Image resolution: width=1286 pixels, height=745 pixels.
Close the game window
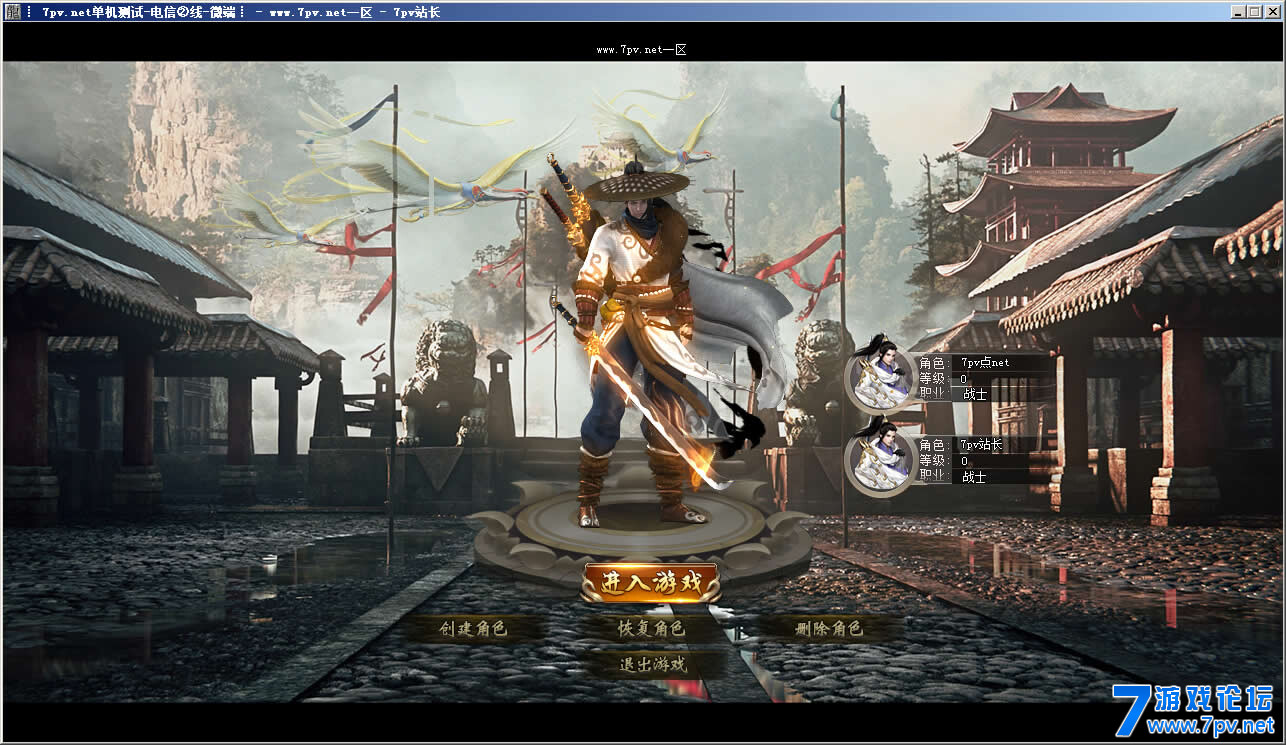tap(1271, 12)
